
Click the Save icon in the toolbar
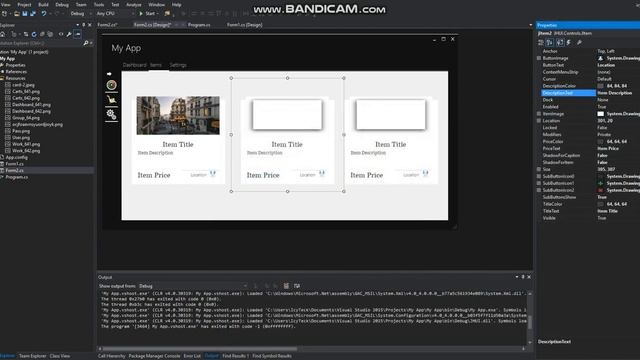point(25,13)
